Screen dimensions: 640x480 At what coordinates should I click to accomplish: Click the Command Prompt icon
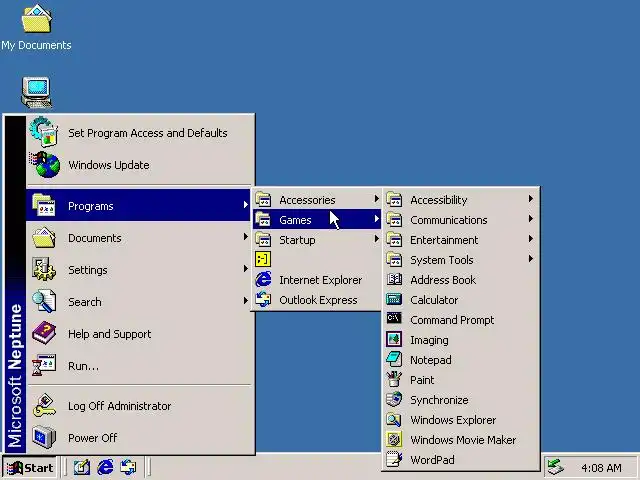(x=394, y=319)
